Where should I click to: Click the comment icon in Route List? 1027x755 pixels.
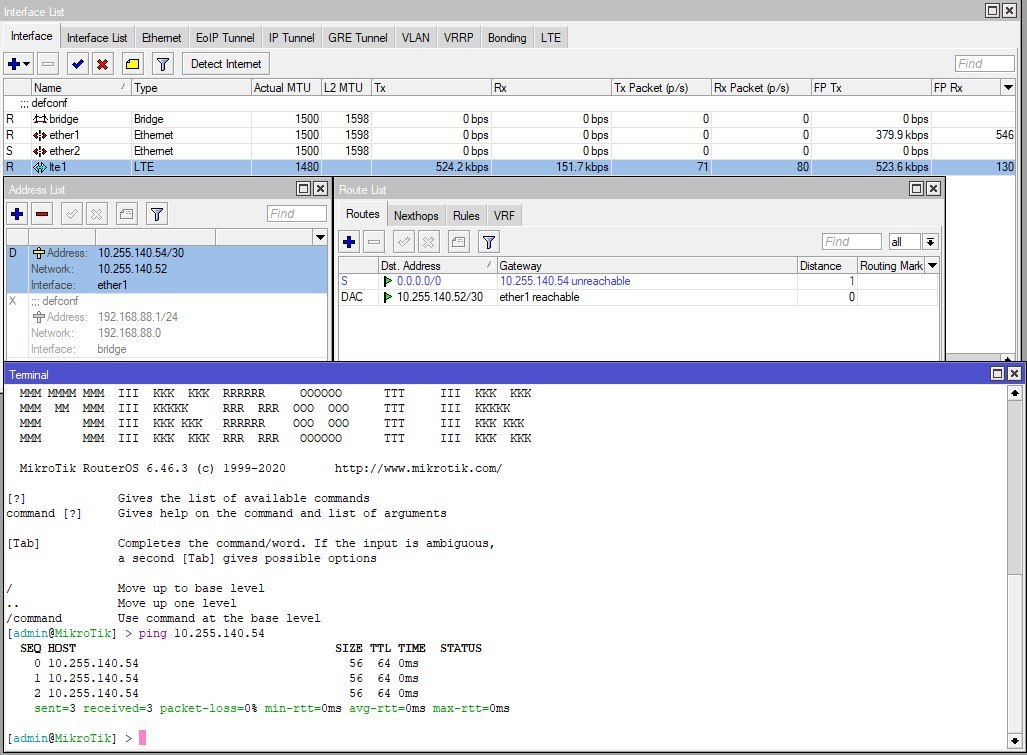click(458, 242)
